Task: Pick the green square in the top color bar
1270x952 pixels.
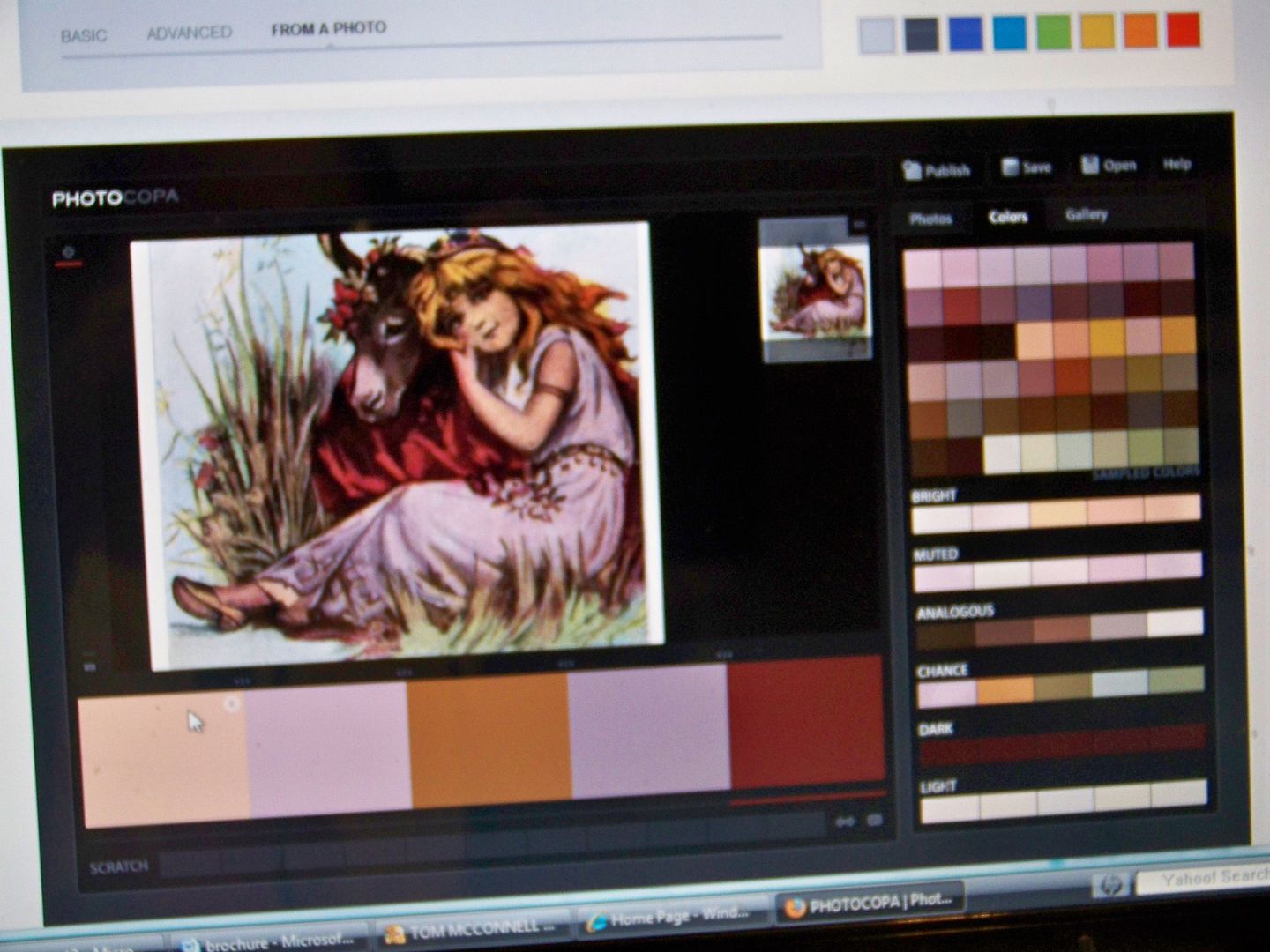Action: [1053, 33]
